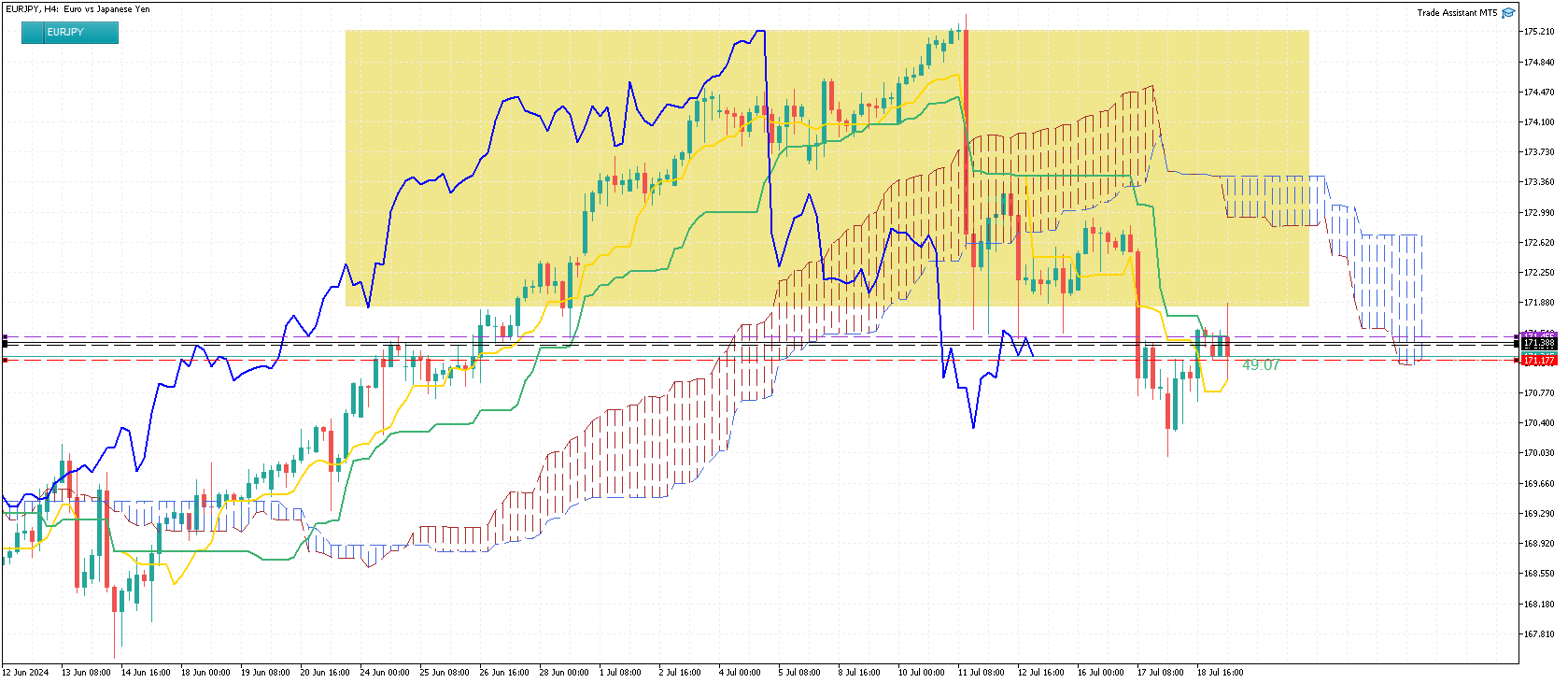Viewport: 1568px width, 683px height.
Task: Select the purple line handle near price scale
Action: (1515, 336)
